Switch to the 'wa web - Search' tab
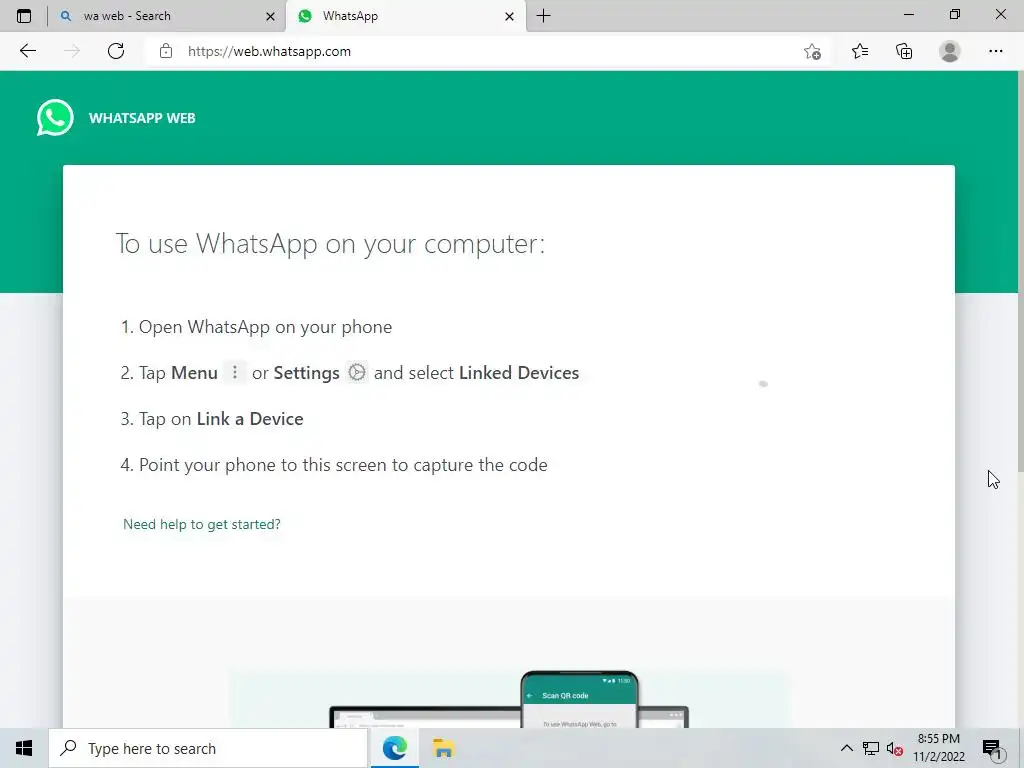This screenshot has width=1024, height=768. [167, 16]
